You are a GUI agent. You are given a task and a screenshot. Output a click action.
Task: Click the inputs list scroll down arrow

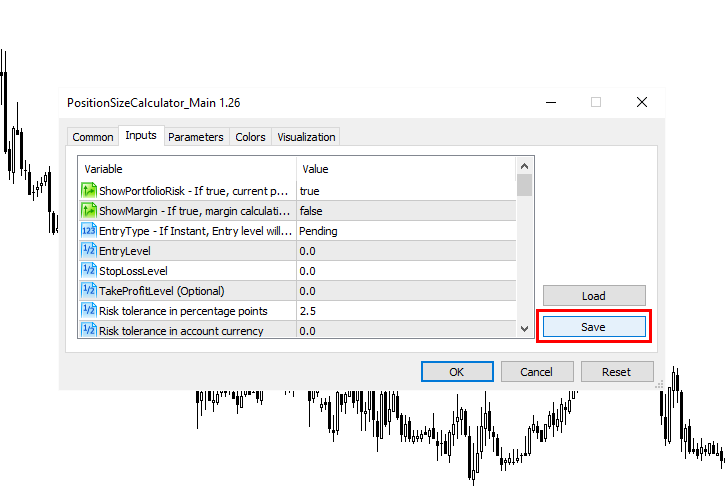point(524,329)
